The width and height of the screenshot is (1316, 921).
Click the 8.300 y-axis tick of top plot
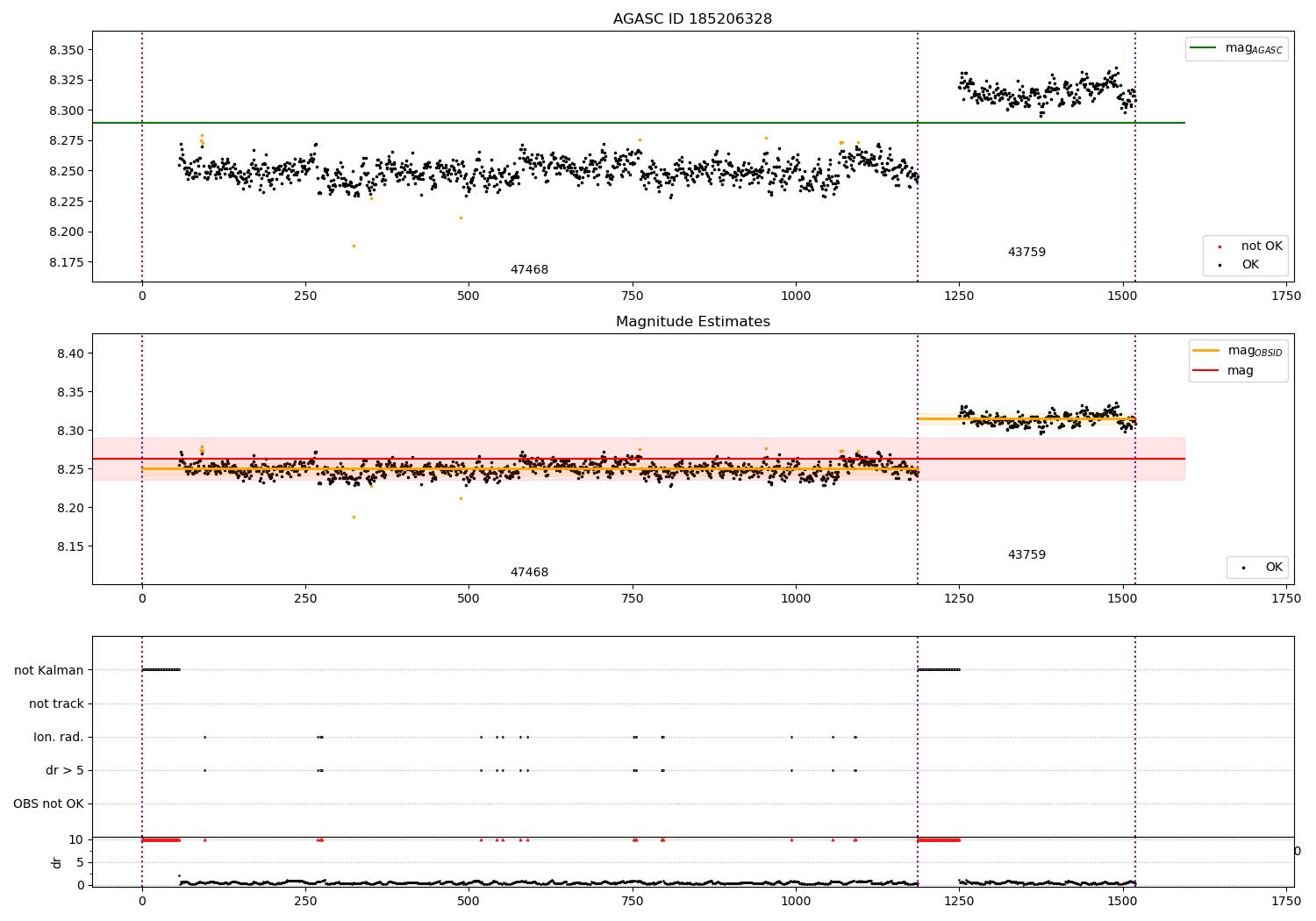(67, 111)
